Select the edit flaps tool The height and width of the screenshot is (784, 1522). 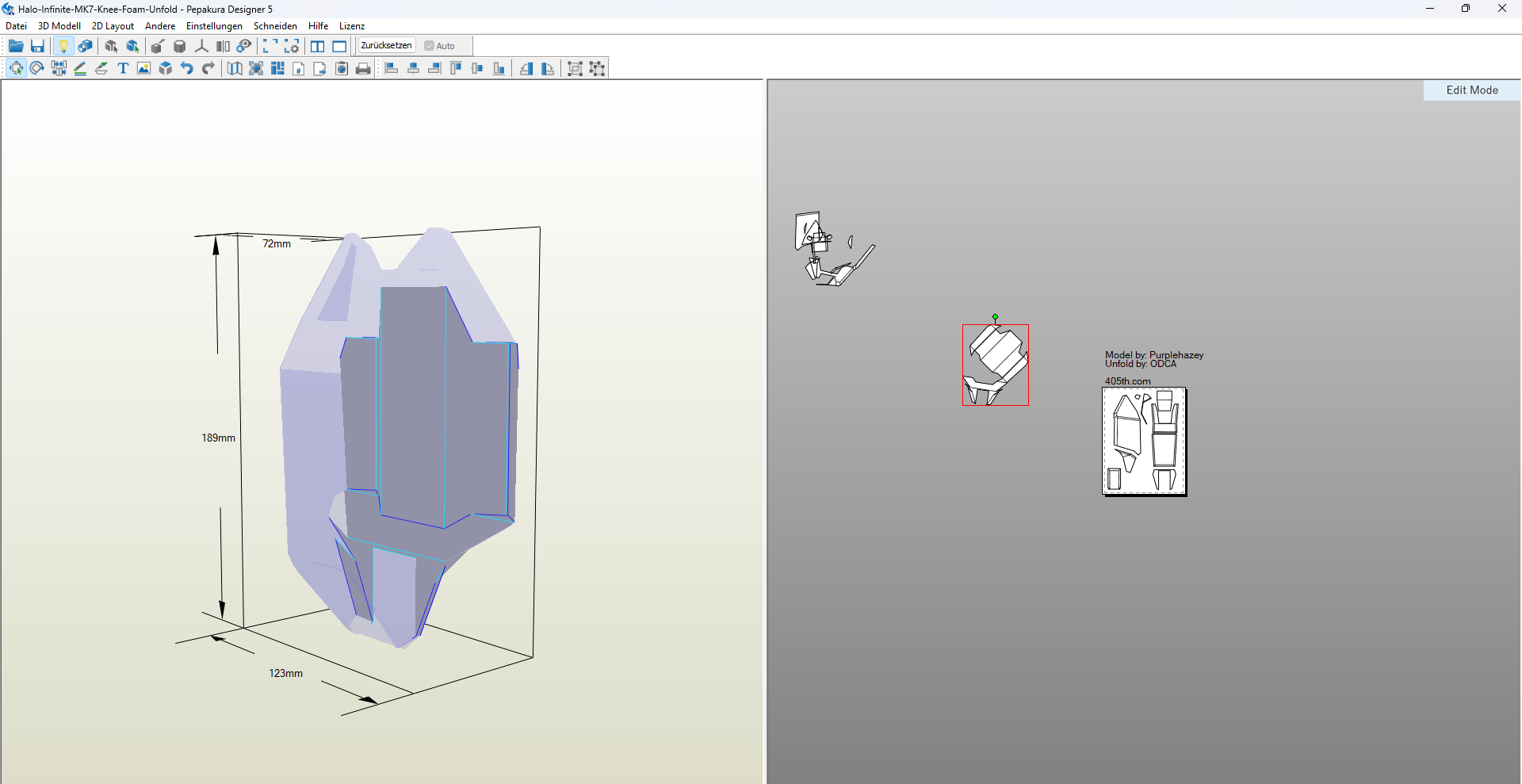(x=101, y=68)
